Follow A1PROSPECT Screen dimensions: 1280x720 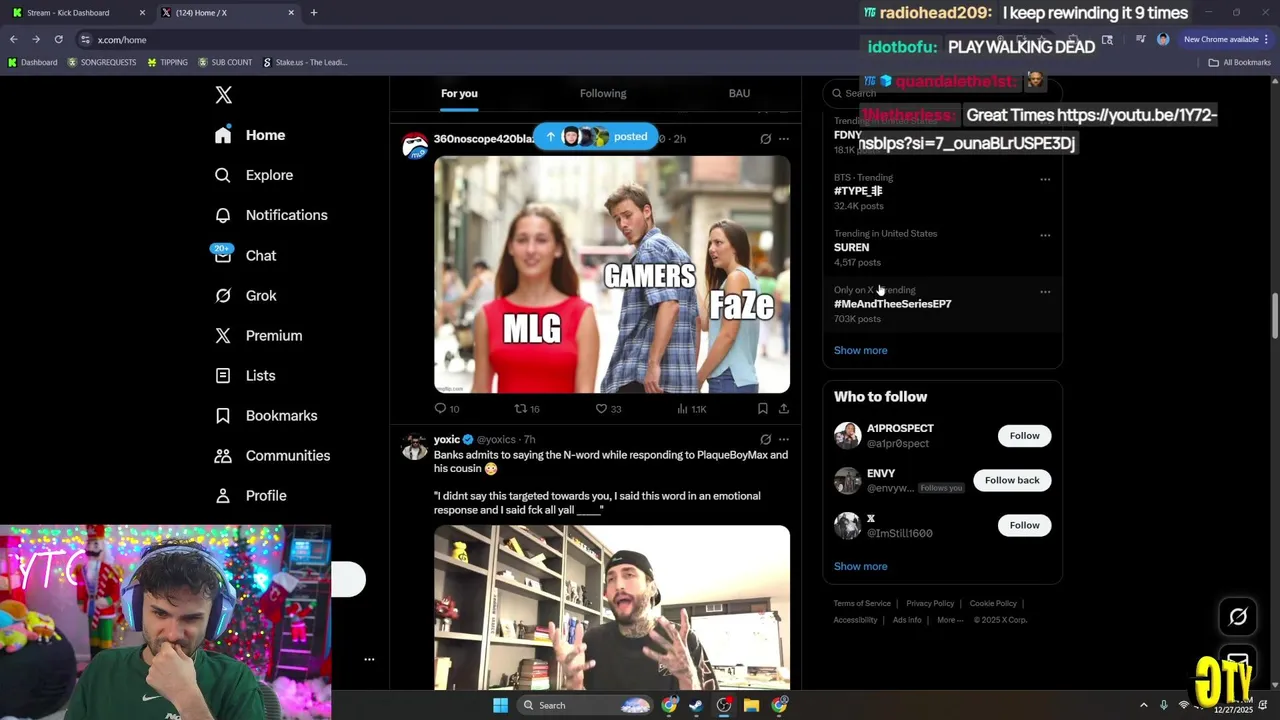[x=1024, y=436]
